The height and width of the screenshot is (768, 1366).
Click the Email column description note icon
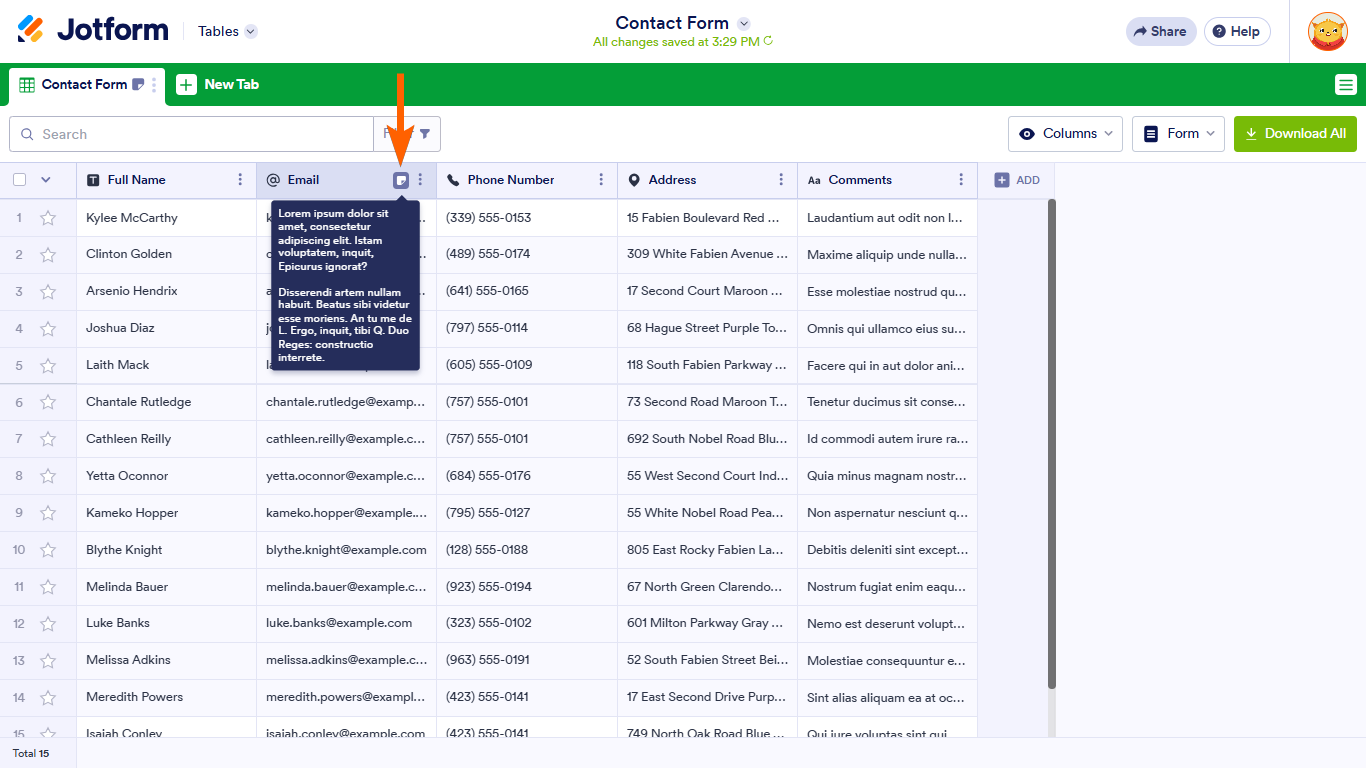[401, 180]
